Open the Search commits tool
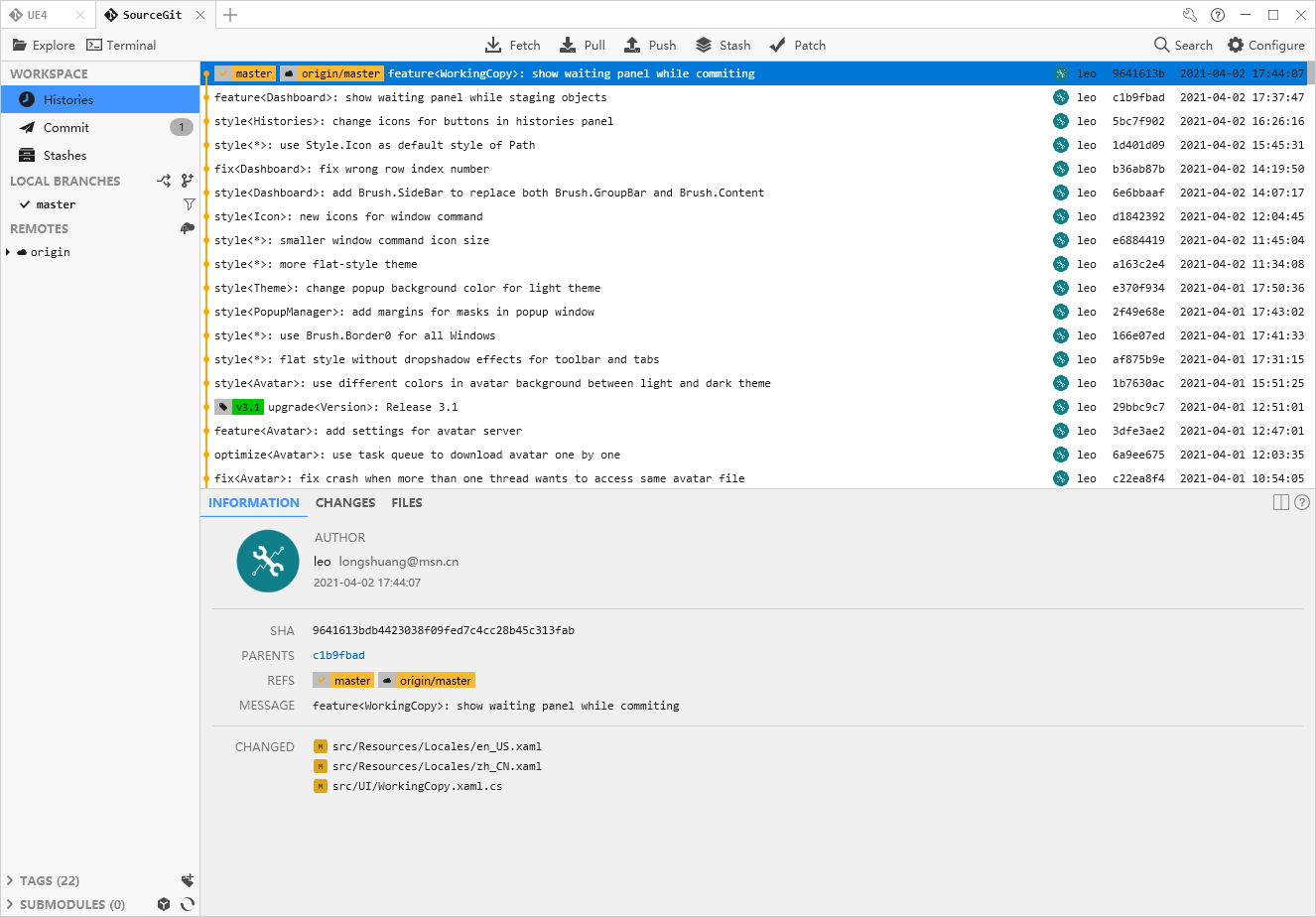Screen dimensions: 1316x917 click(x=1183, y=45)
